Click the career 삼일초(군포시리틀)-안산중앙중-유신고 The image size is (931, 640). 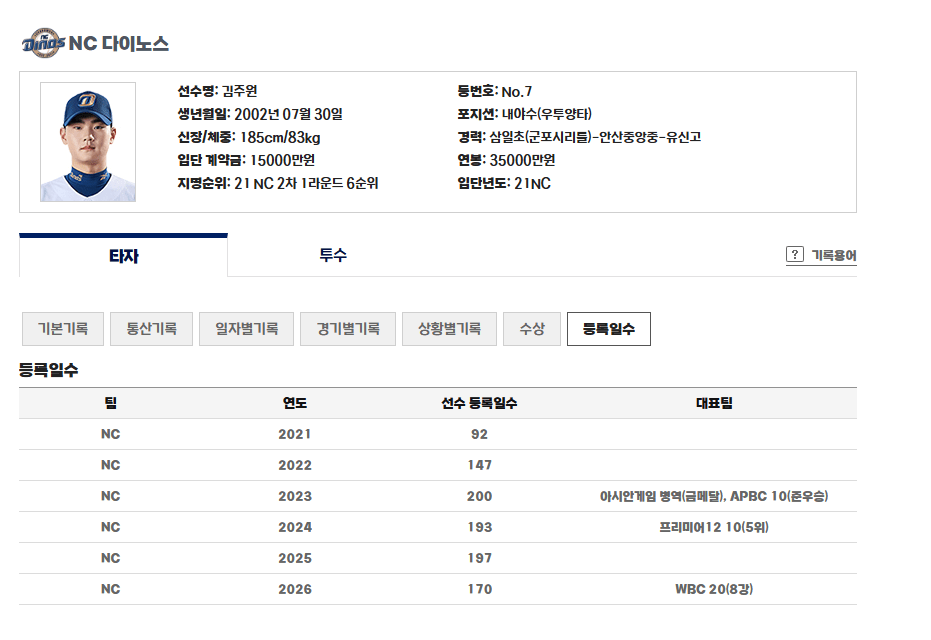(595, 137)
